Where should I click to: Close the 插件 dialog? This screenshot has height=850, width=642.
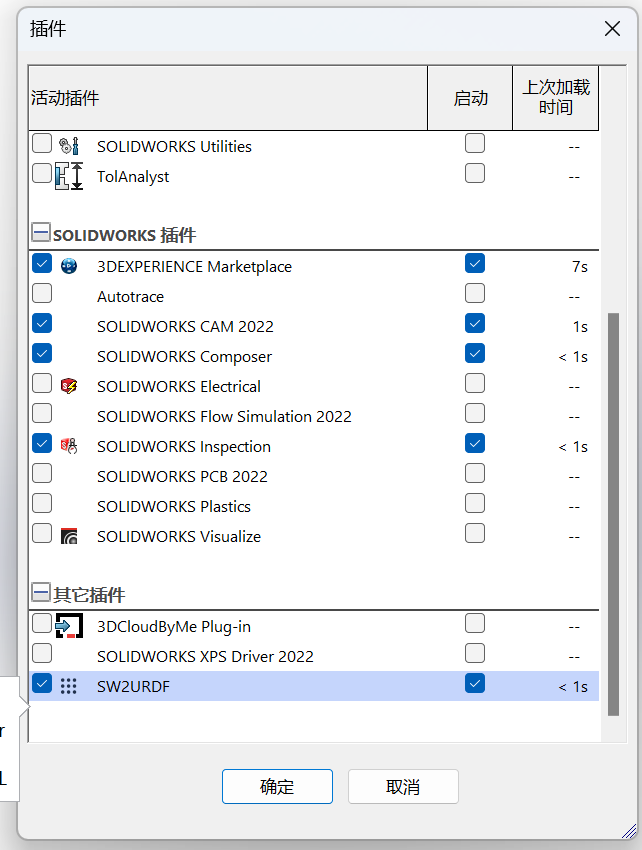pos(612,29)
